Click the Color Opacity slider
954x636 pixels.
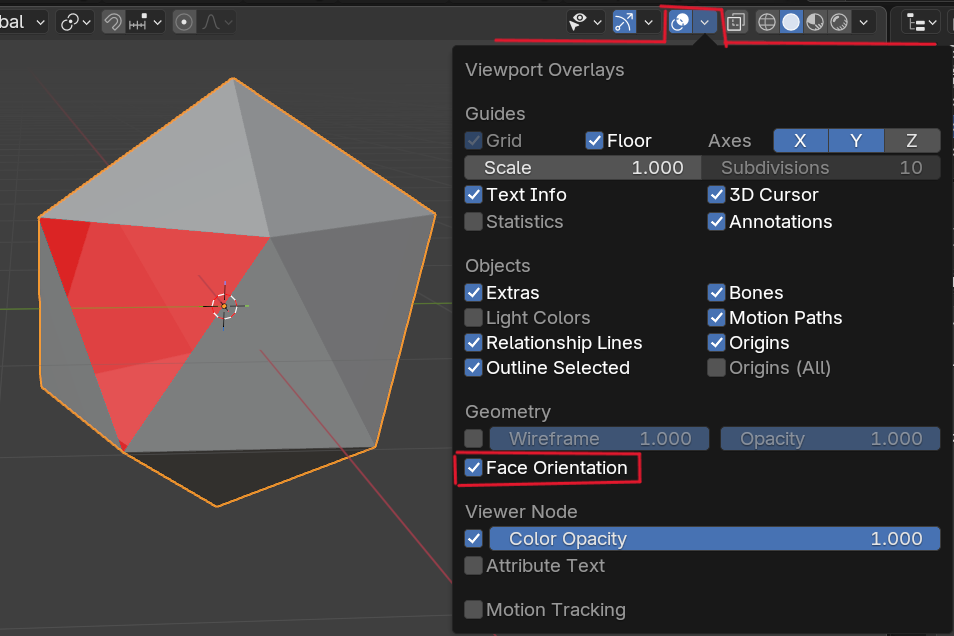714,539
